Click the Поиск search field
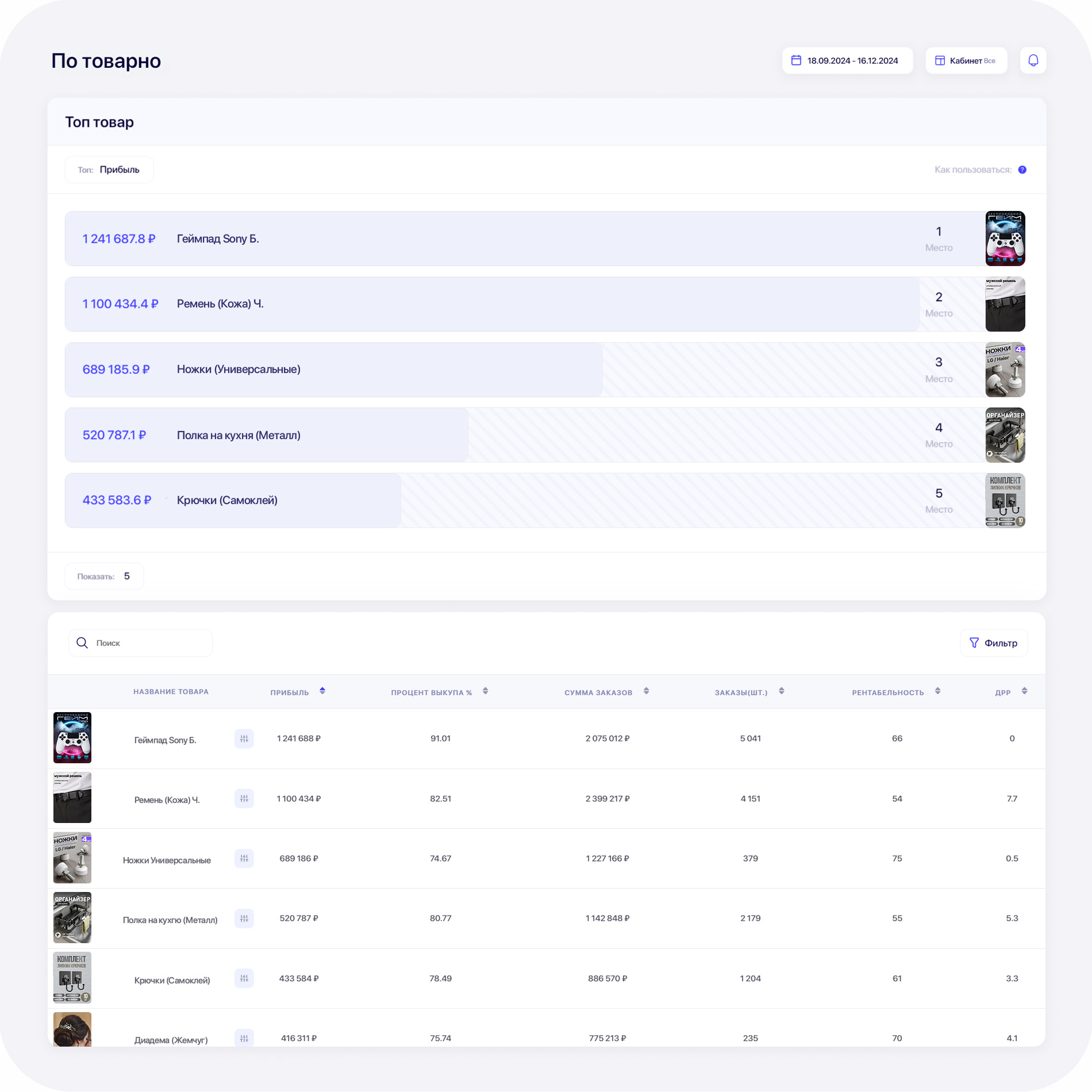The width and height of the screenshot is (1092, 1092). click(140, 643)
